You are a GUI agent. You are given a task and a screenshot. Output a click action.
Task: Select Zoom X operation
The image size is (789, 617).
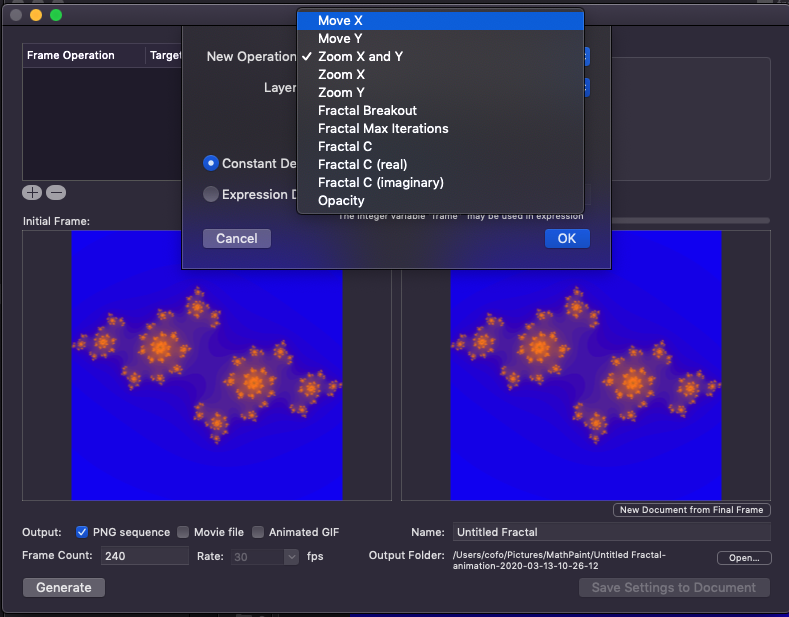tap(440, 74)
